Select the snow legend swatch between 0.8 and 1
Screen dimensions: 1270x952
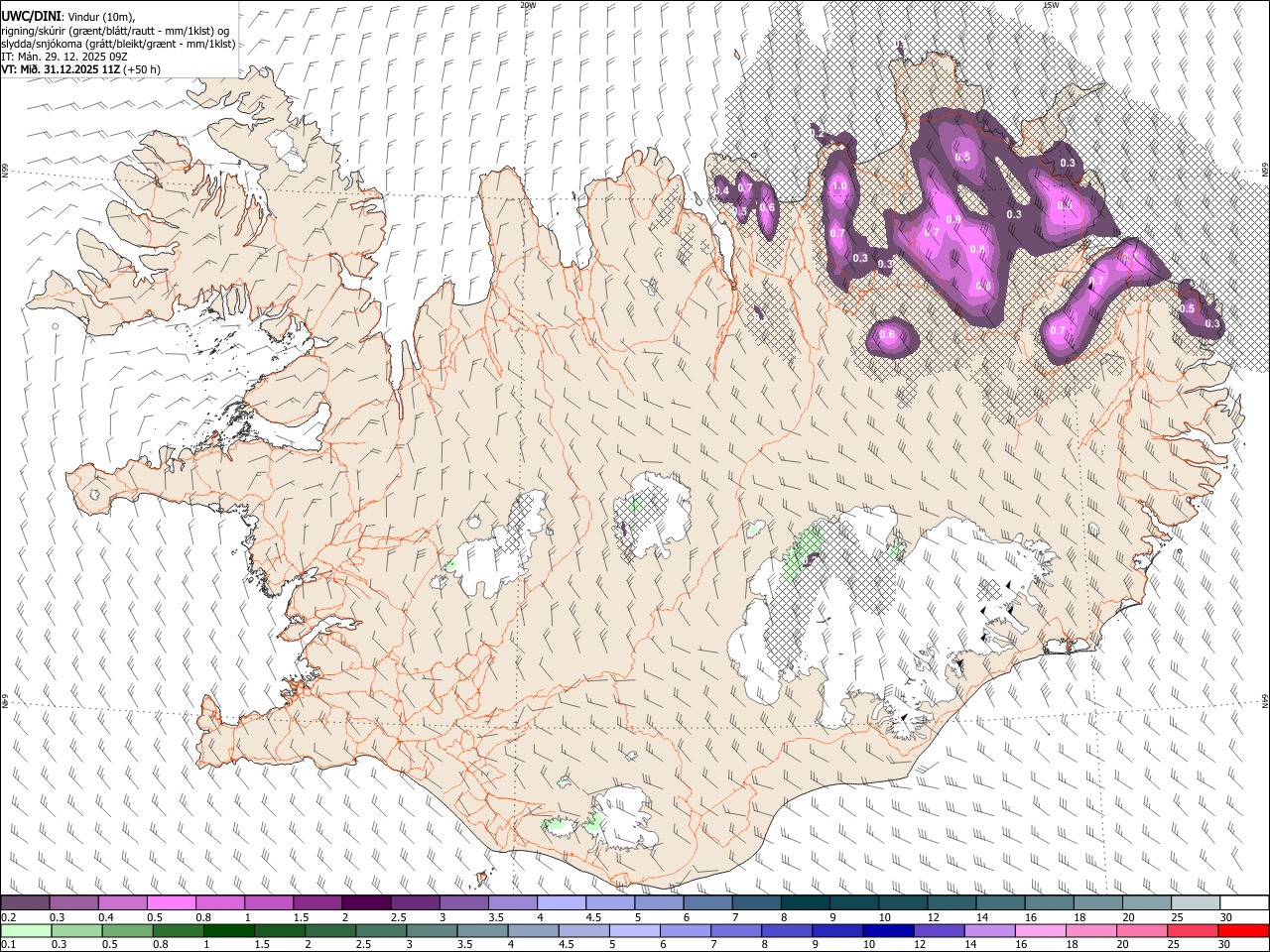click(x=220, y=902)
